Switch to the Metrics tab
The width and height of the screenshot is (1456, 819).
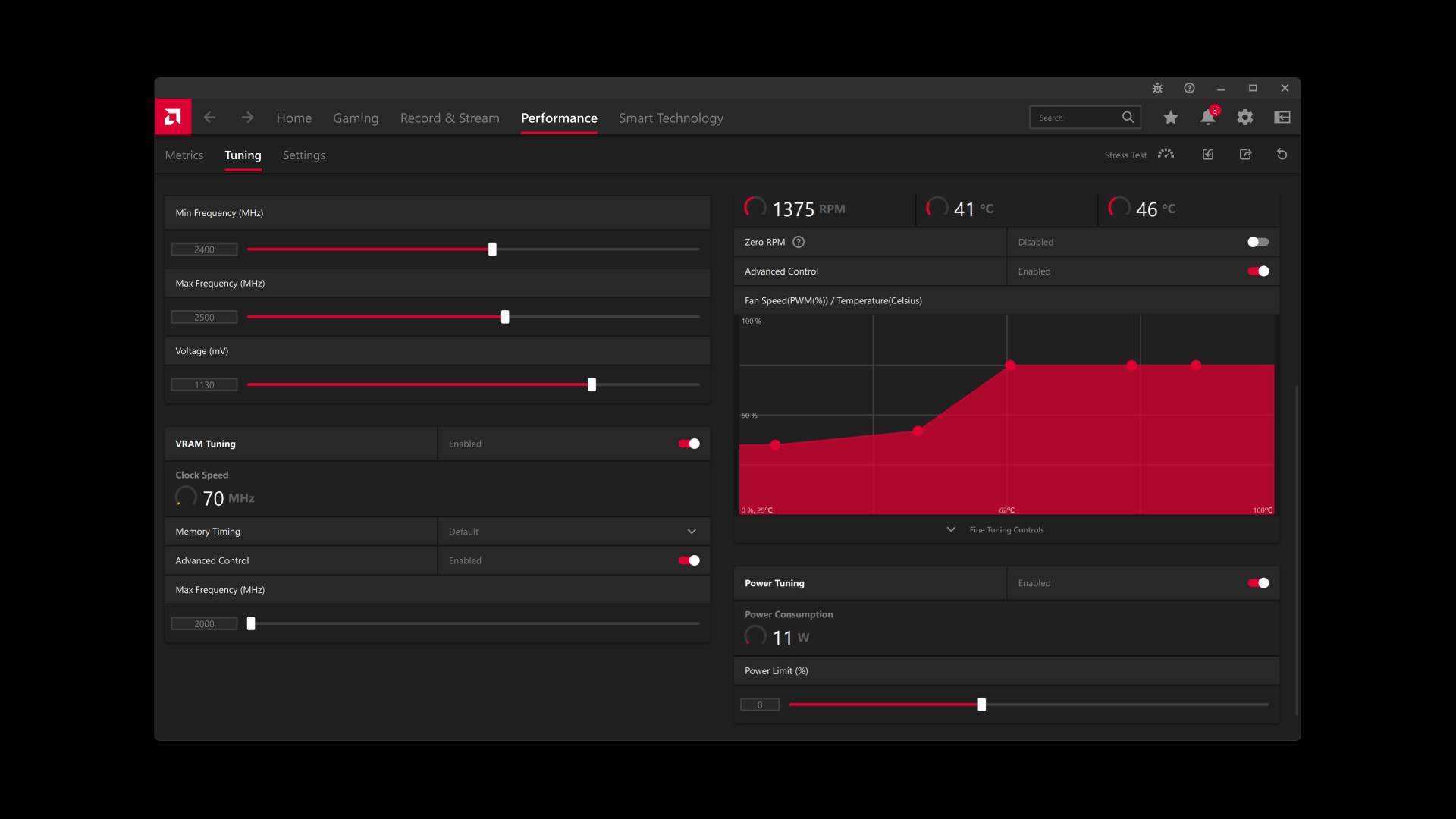pos(184,155)
